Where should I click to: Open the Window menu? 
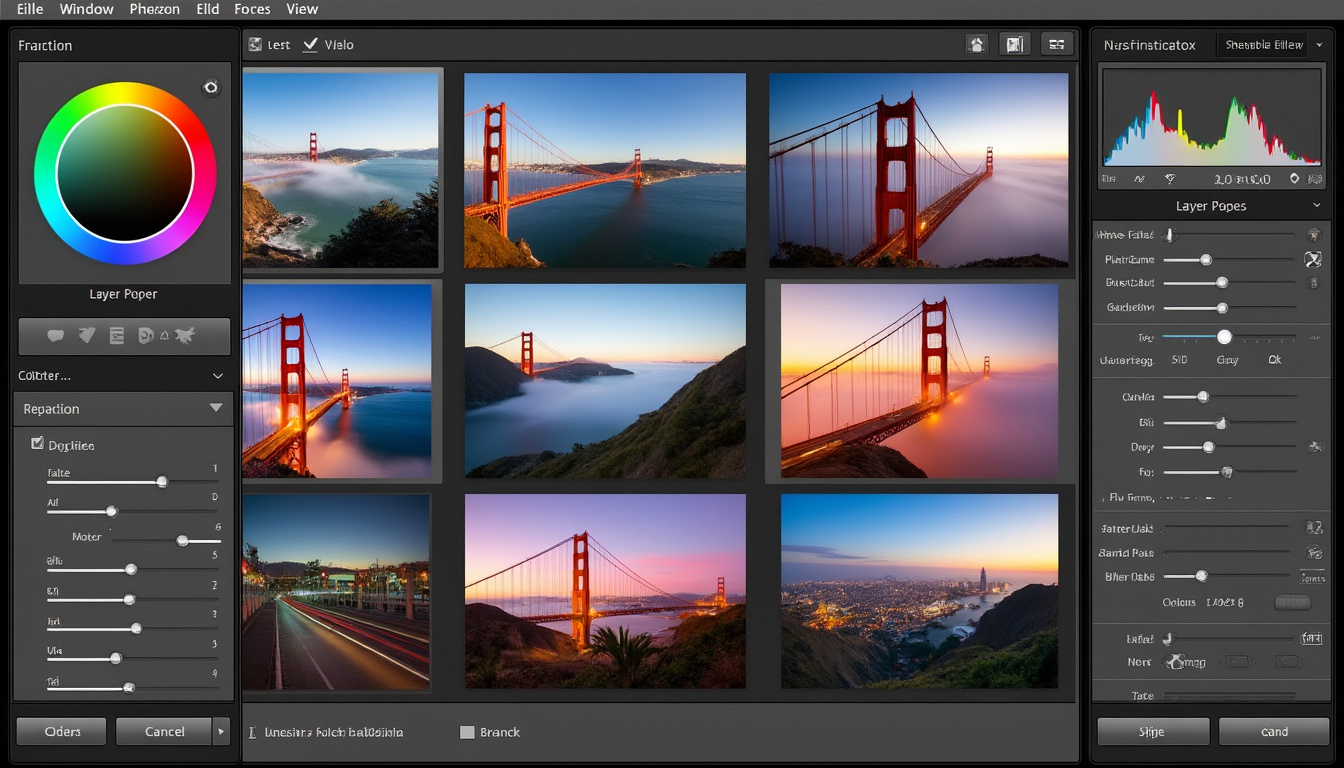(86, 9)
